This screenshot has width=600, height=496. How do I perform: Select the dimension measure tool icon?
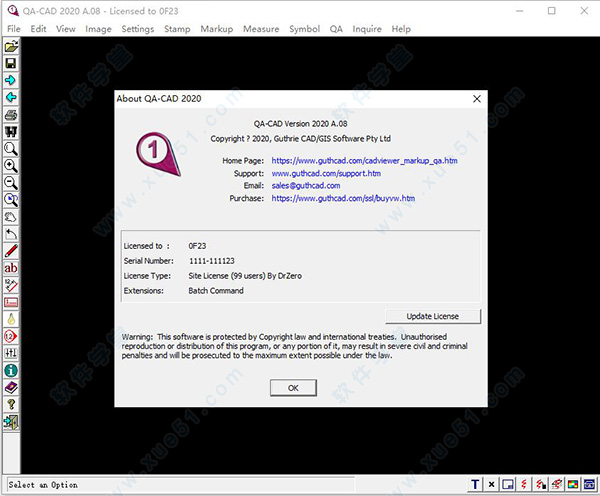(x=11, y=285)
